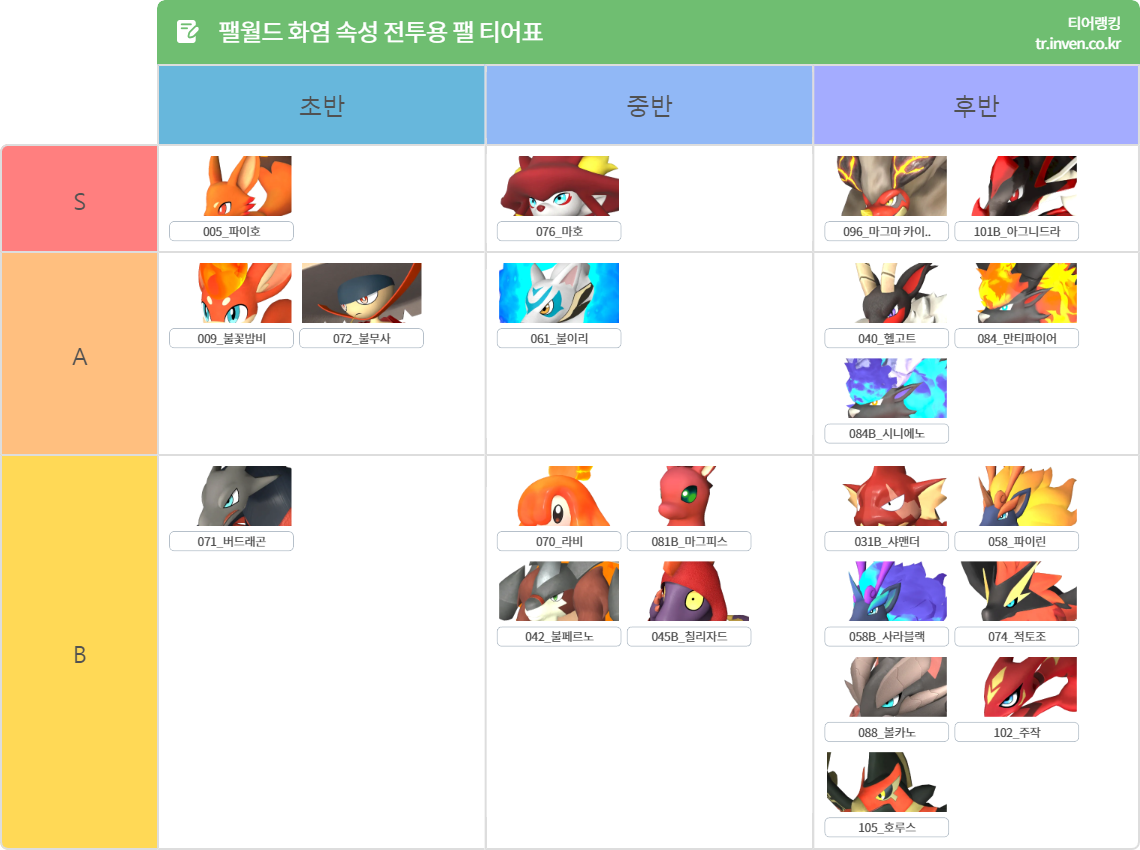Select the 076_마호 witch-hat pal image
The image size is (1140, 850).
559,186
